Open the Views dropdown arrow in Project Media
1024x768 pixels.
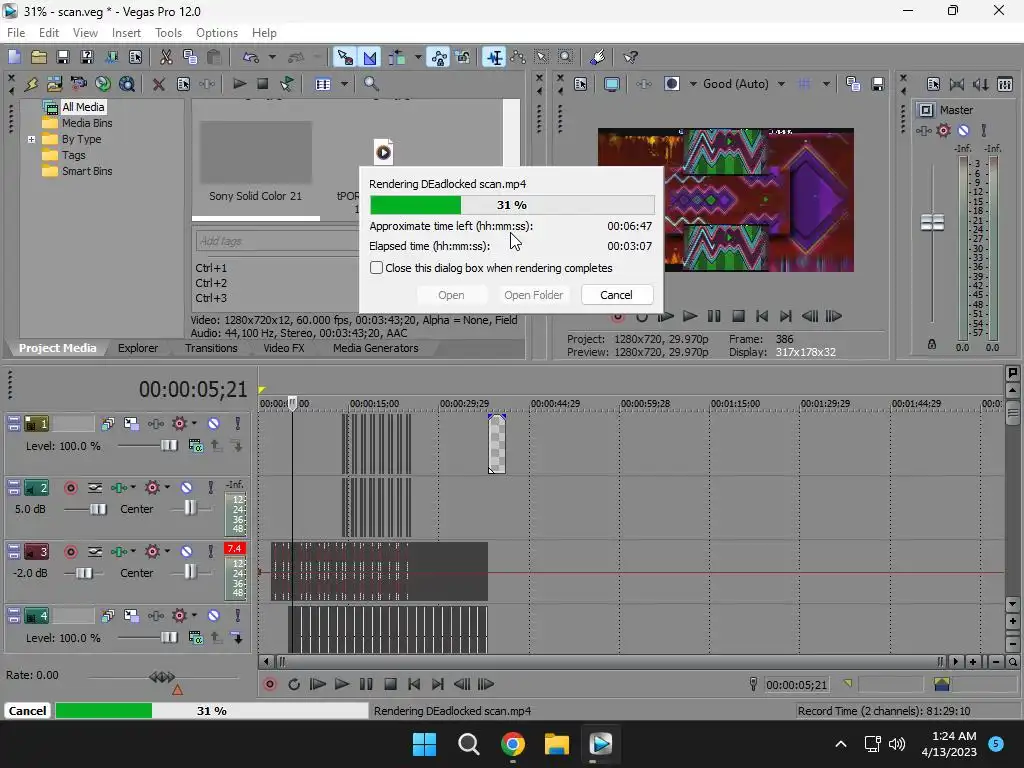tap(344, 84)
